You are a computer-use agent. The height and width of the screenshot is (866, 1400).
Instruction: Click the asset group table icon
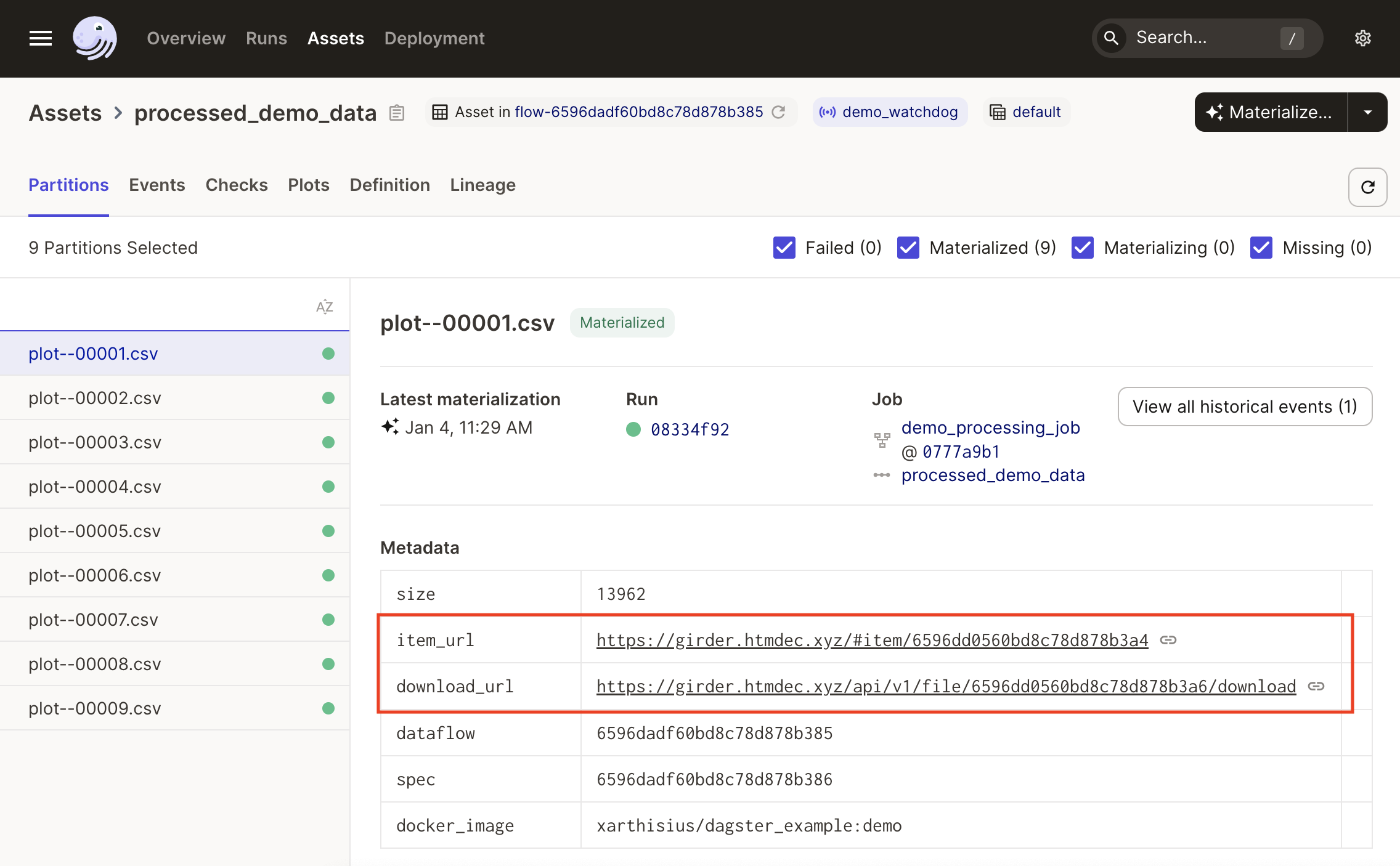(x=440, y=112)
